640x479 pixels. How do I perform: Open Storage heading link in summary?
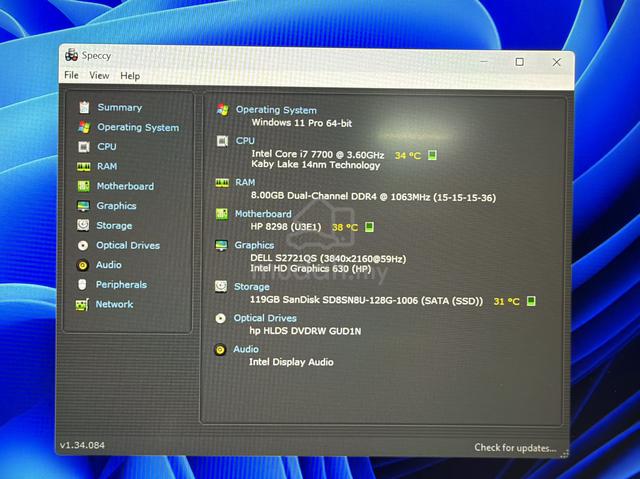[x=251, y=287]
